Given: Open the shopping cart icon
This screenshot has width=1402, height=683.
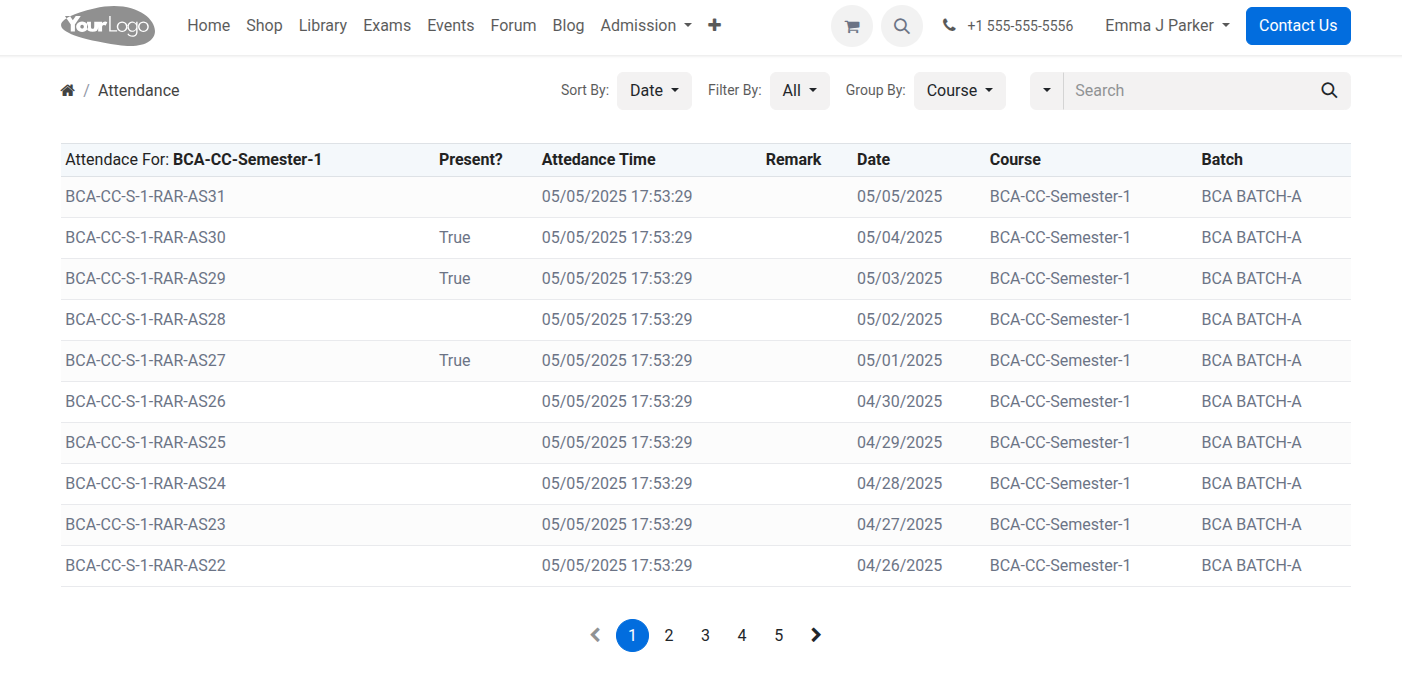Looking at the screenshot, I should 852,26.
